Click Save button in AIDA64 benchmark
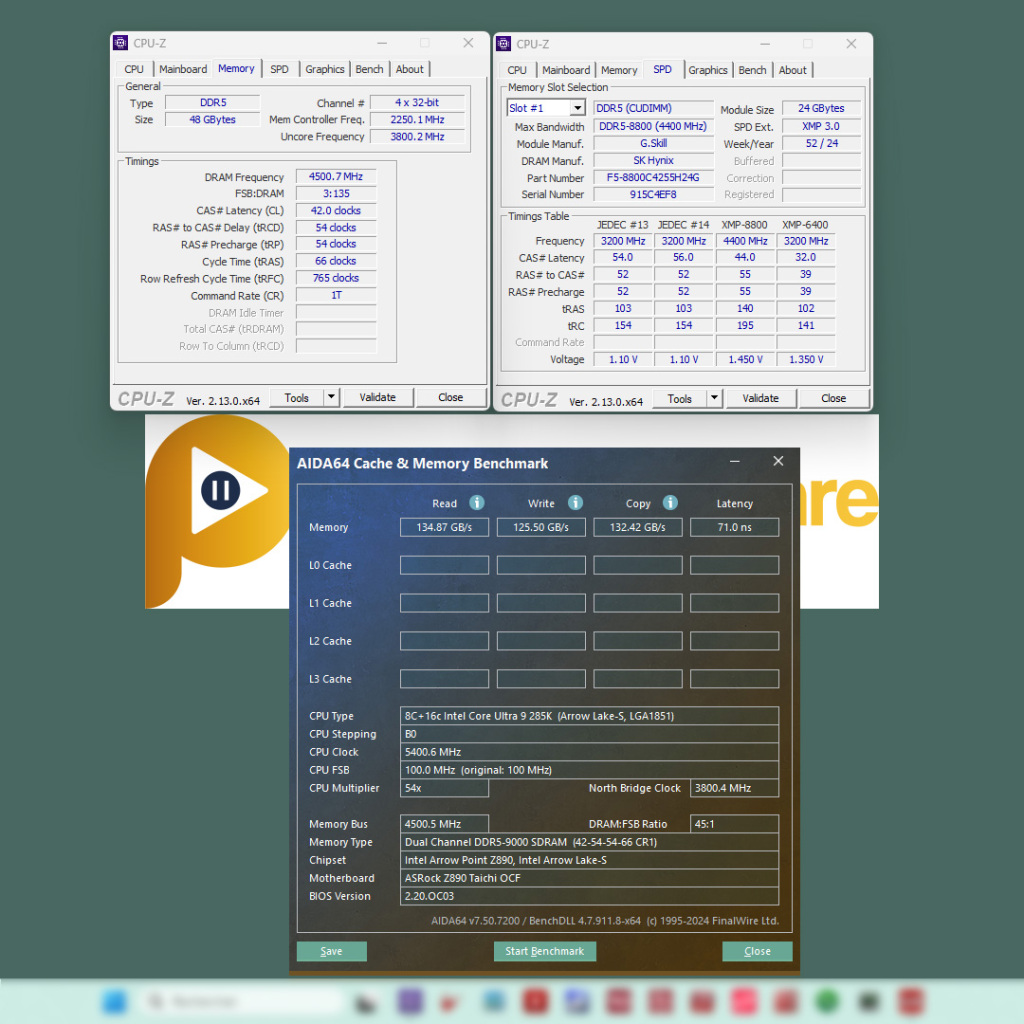This screenshot has width=1024, height=1024. point(331,951)
